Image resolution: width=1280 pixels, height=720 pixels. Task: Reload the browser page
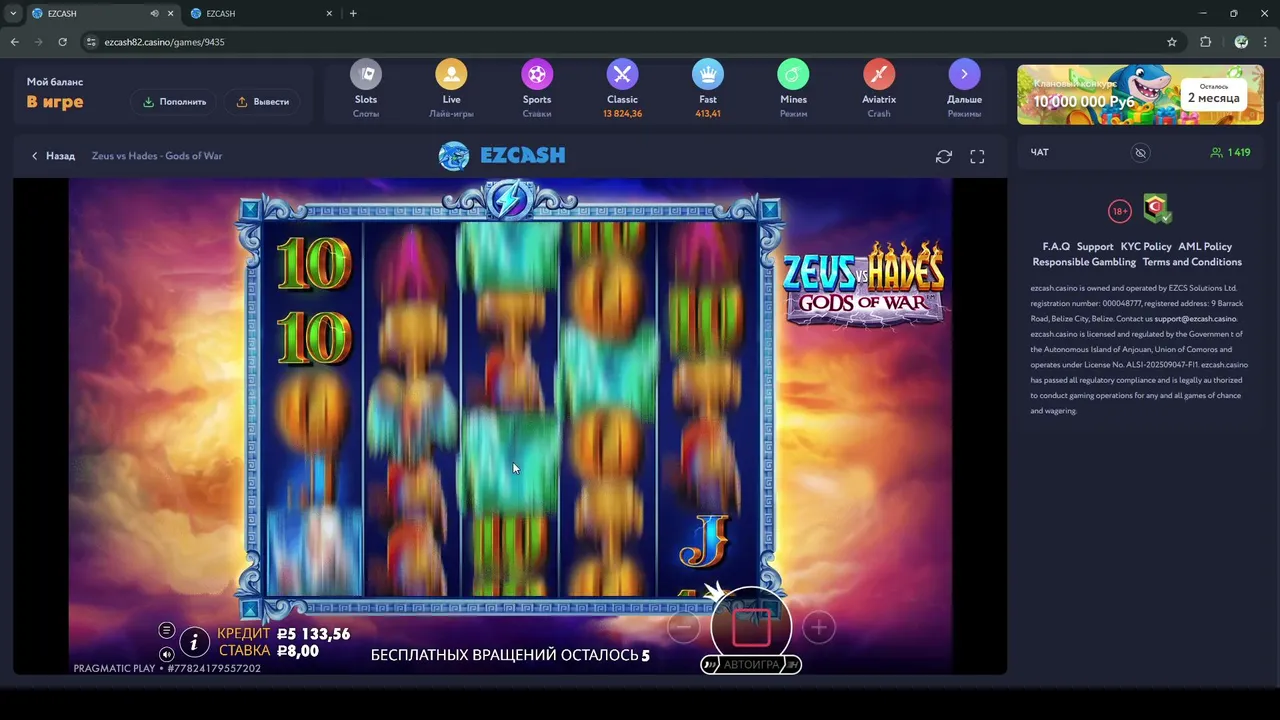click(62, 42)
